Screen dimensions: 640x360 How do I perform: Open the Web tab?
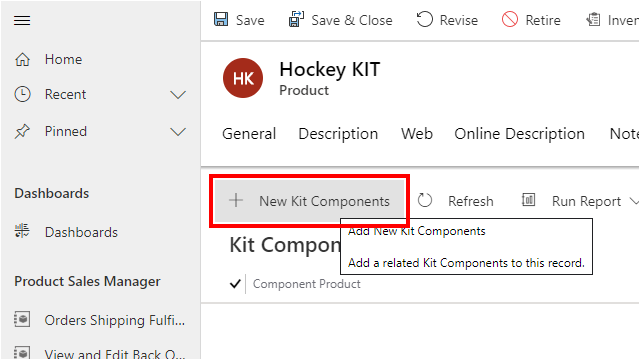pyautogui.click(x=416, y=134)
